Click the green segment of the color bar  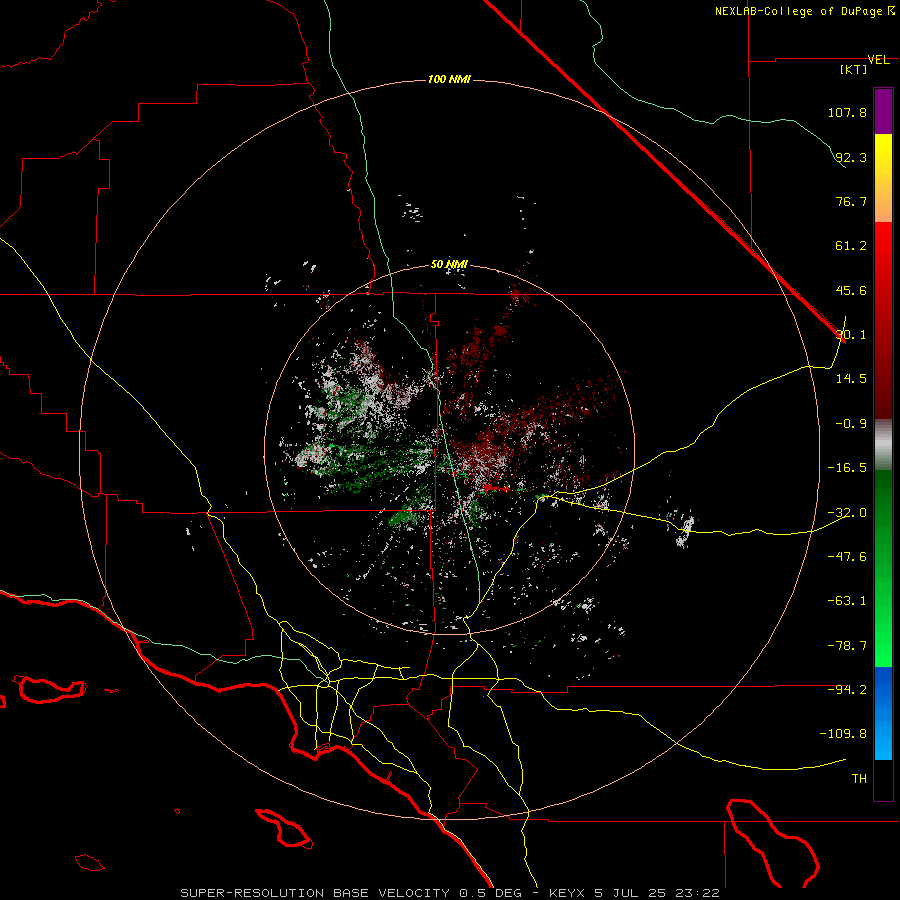pos(883,568)
